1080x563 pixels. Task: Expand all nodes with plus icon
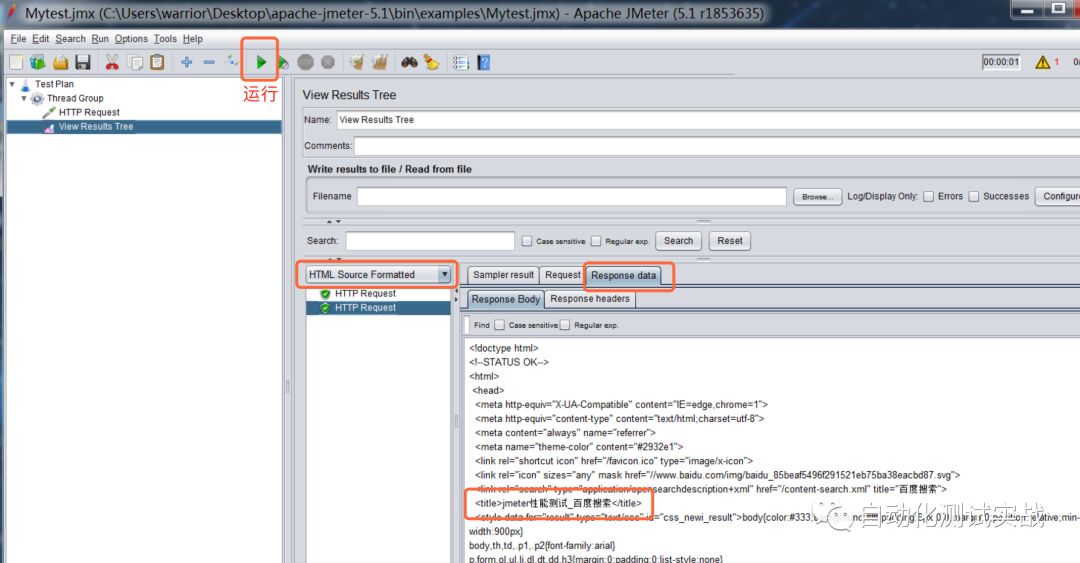(x=187, y=63)
